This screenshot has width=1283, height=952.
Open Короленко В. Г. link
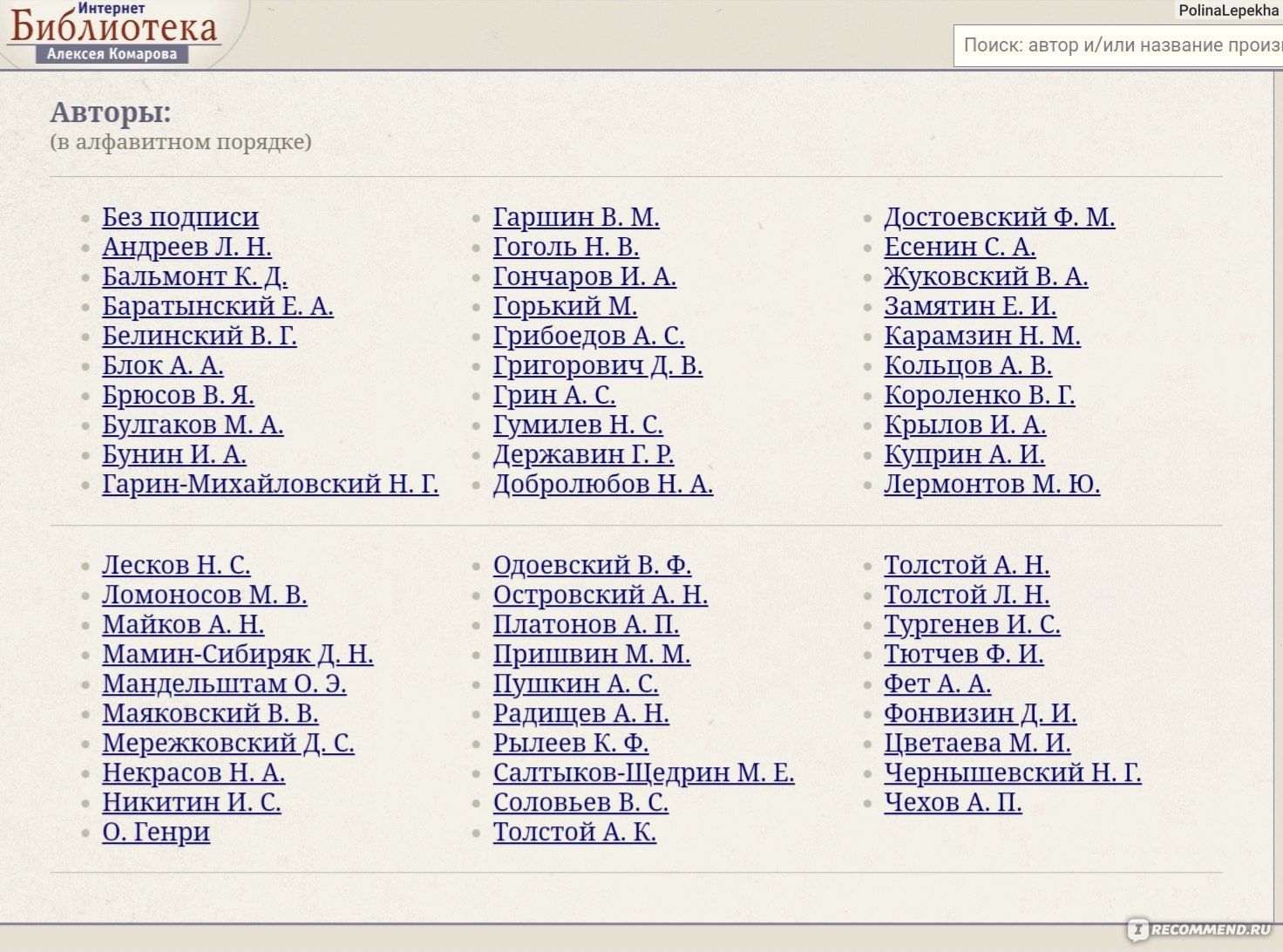pos(980,395)
